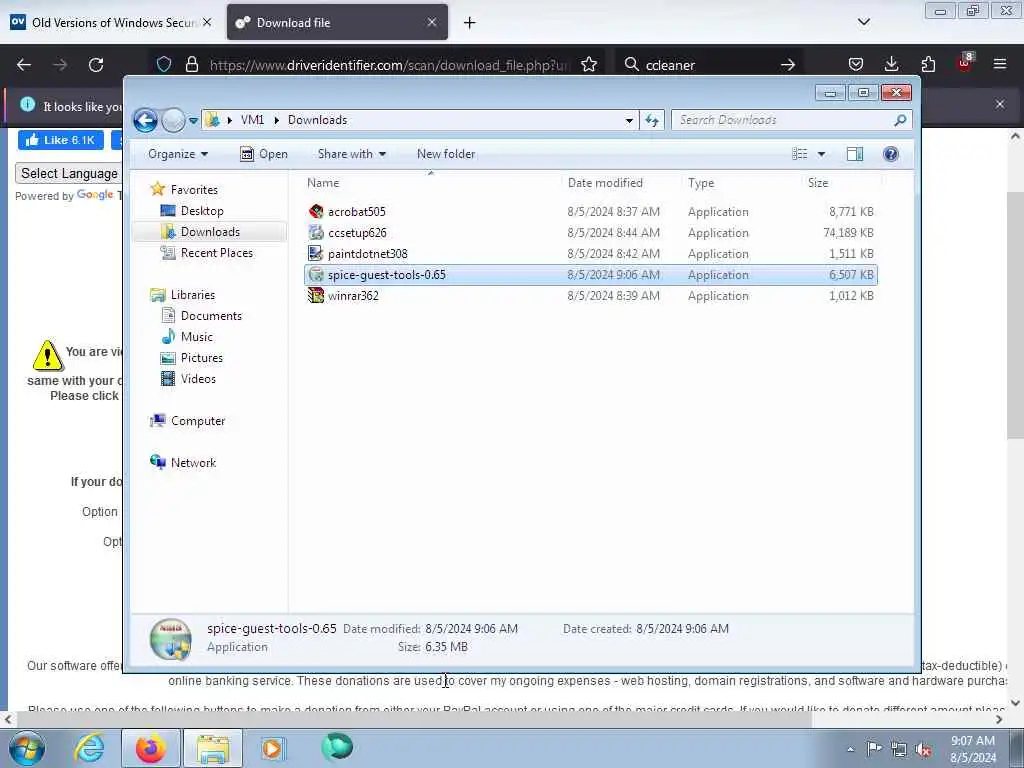
Task: Open the view options dropdown arrow
Action: pyautogui.click(x=822, y=154)
